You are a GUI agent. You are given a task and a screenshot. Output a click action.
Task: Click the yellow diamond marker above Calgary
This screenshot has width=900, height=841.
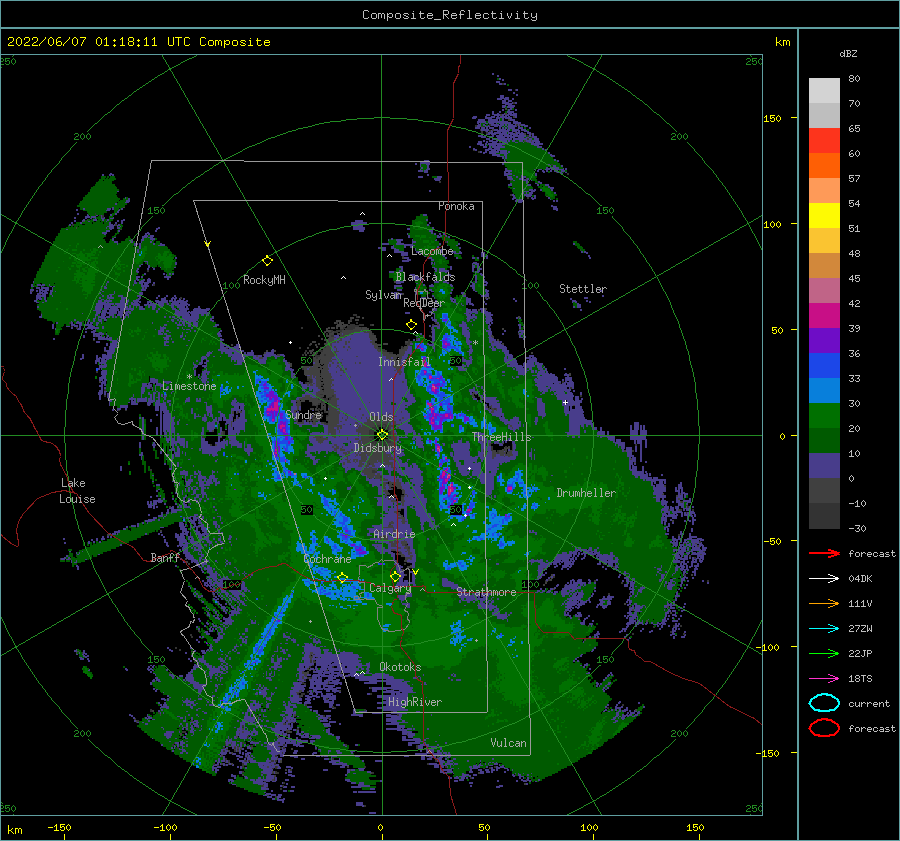pos(395,576)
